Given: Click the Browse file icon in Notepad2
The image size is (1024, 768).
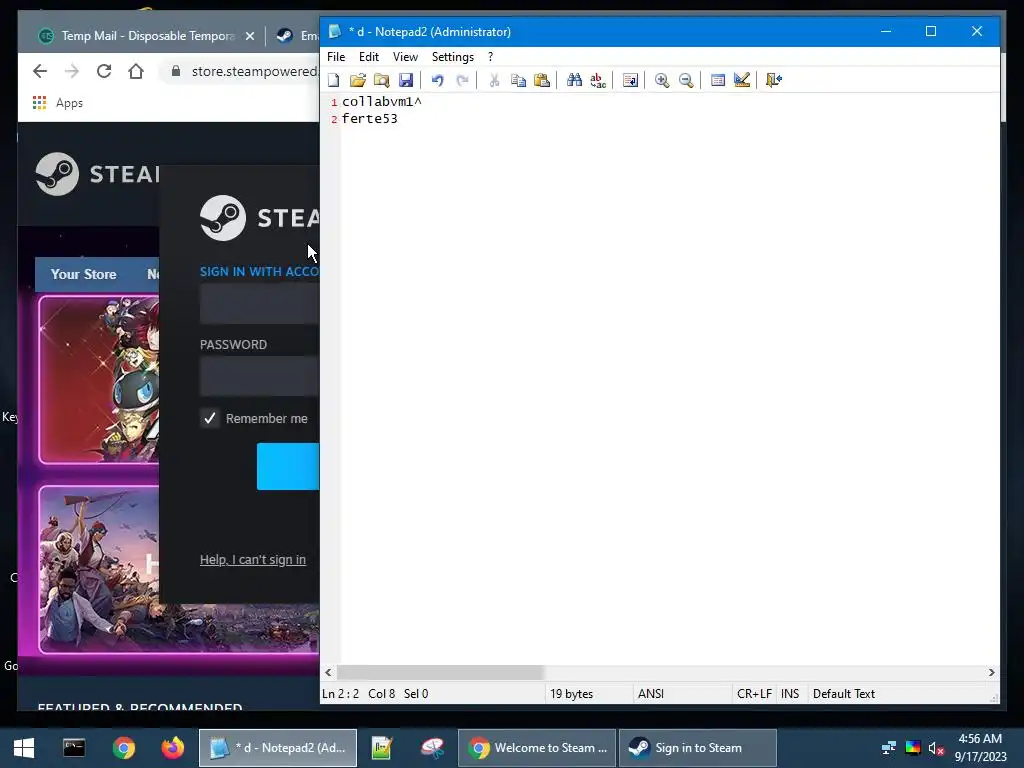Looking at the screenshot, I should [x=381, y=80].
